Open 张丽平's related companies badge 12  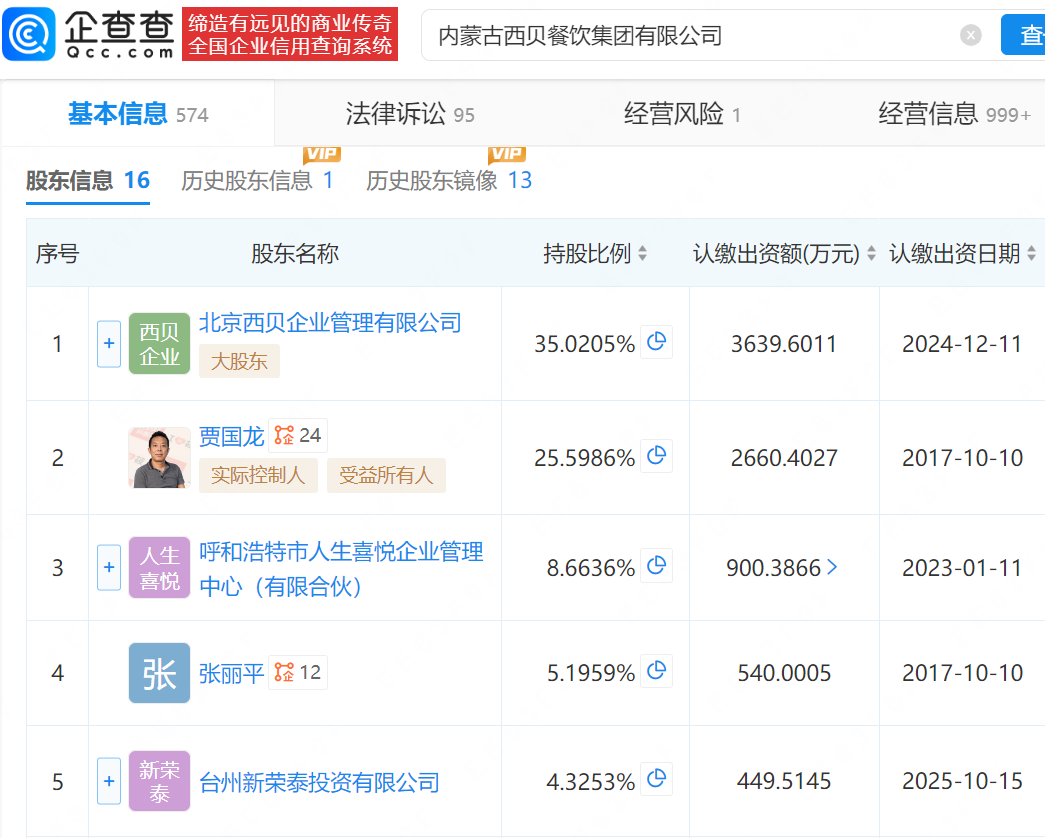click(x=299, y=672)
